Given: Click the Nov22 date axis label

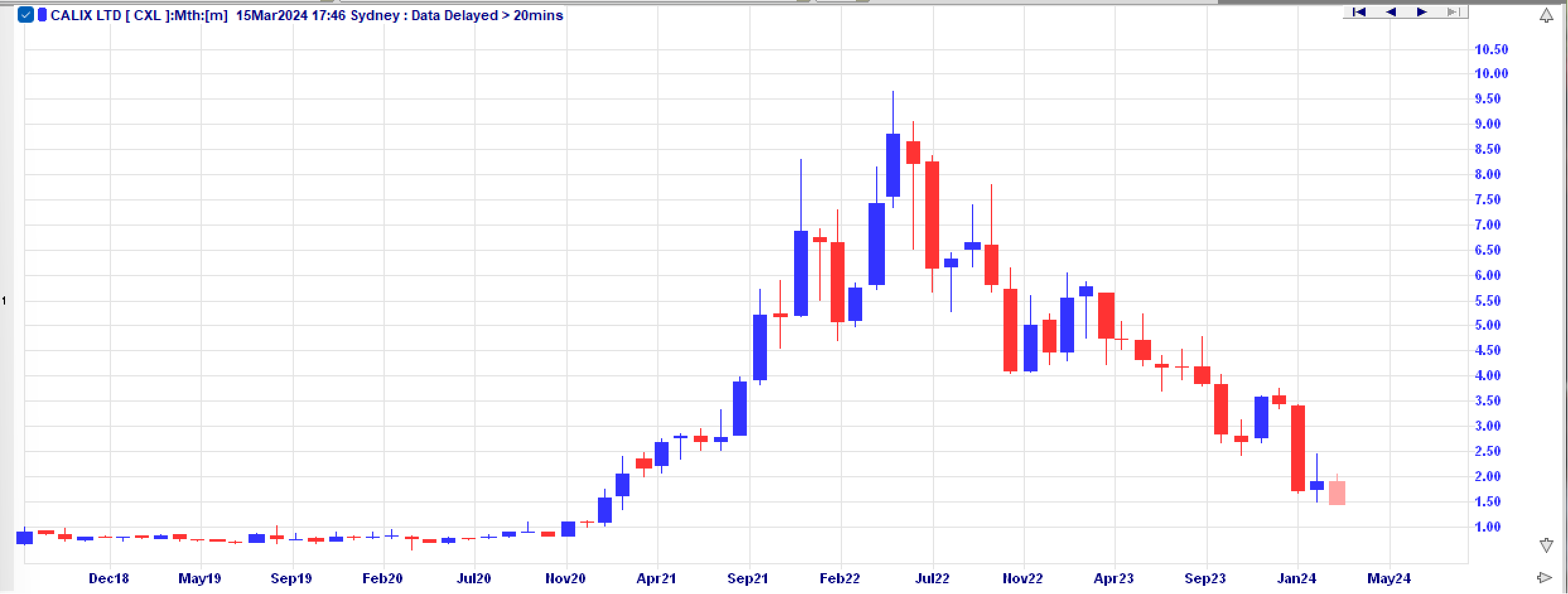Looking at the screenshot, I should [x=1022, y=578].
